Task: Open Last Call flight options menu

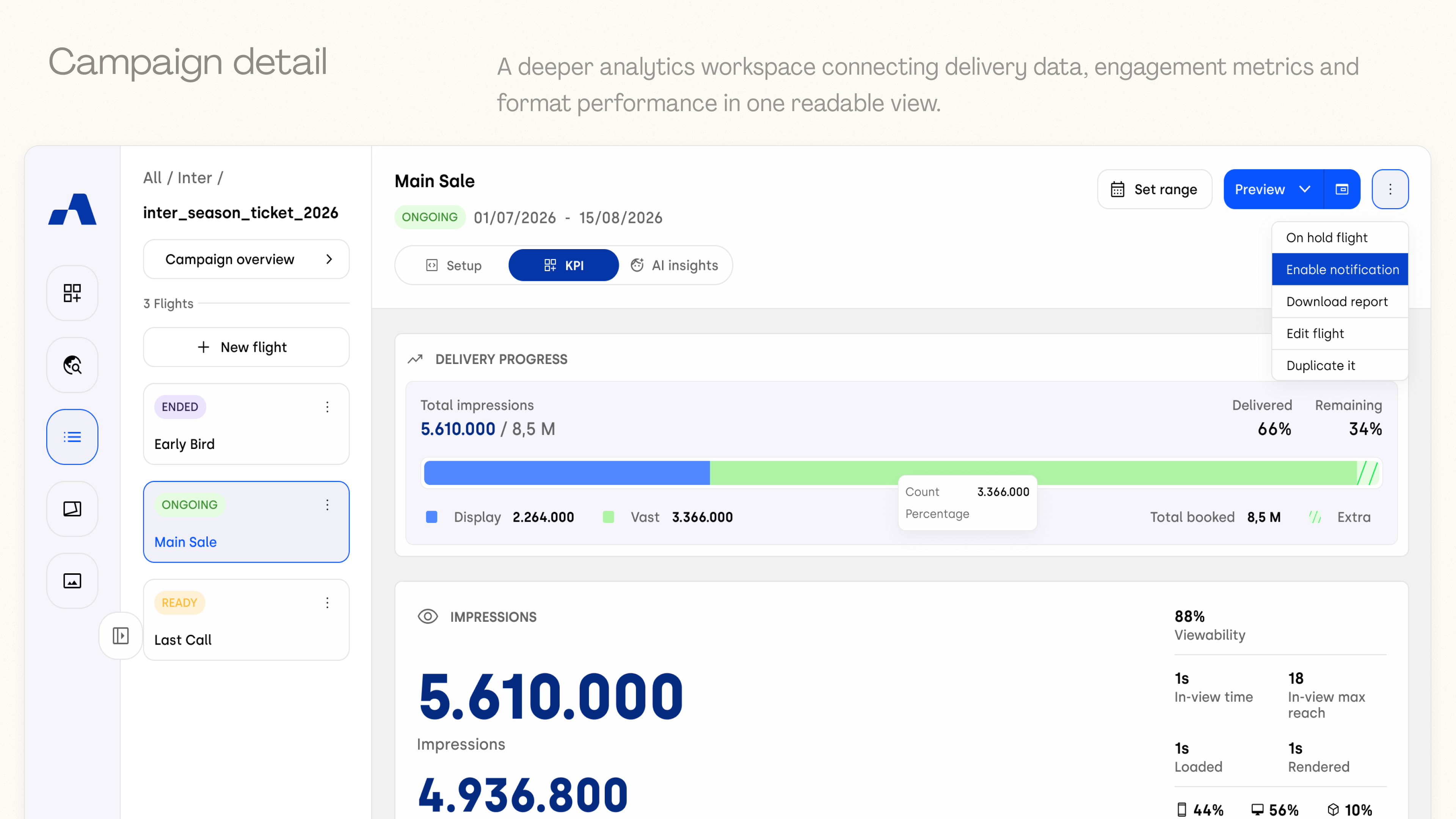Action: tap(327, 602)
